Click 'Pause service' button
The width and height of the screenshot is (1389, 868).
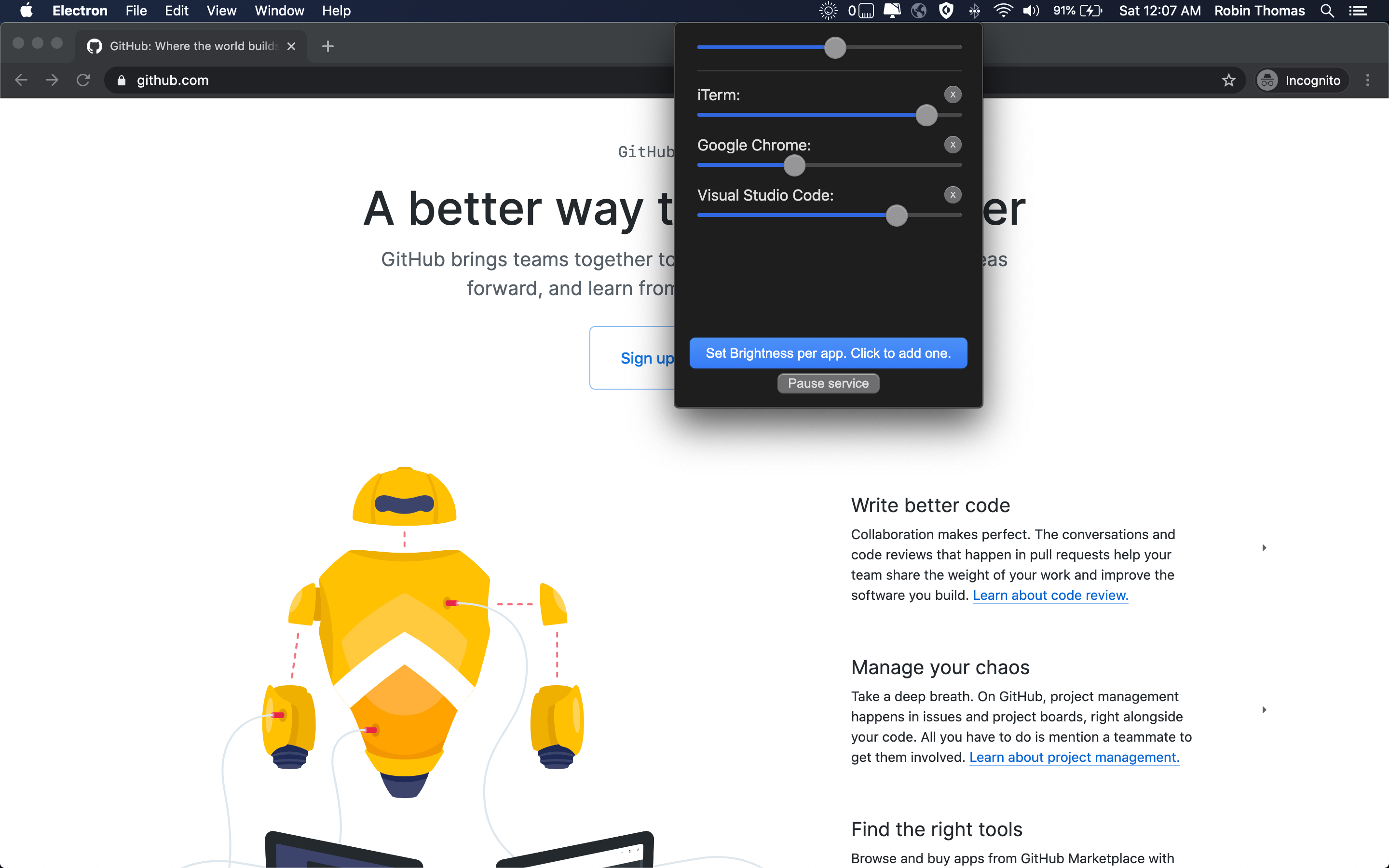tap(828, 383)
